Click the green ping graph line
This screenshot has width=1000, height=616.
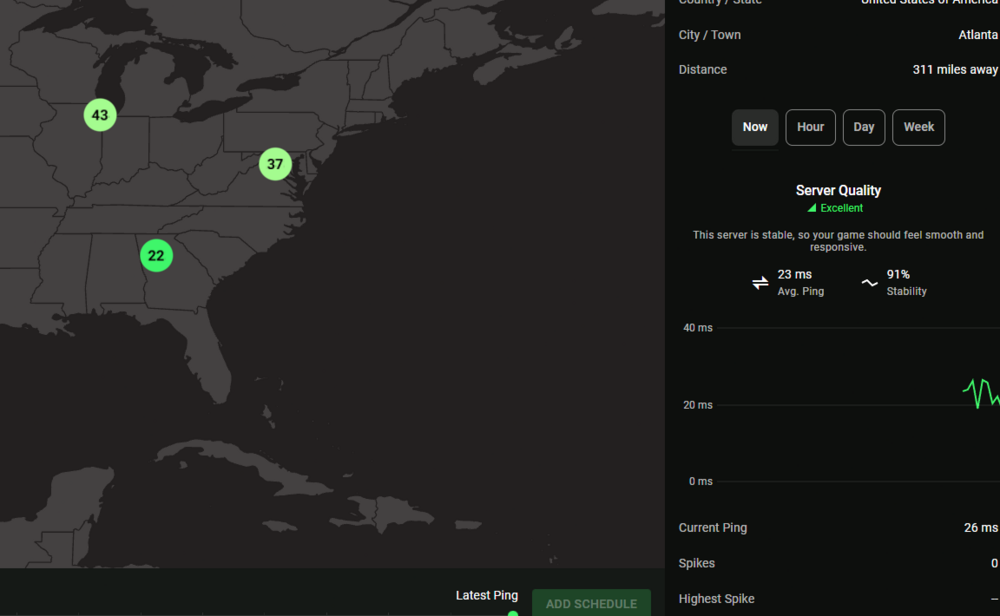[x=980, y=391]
